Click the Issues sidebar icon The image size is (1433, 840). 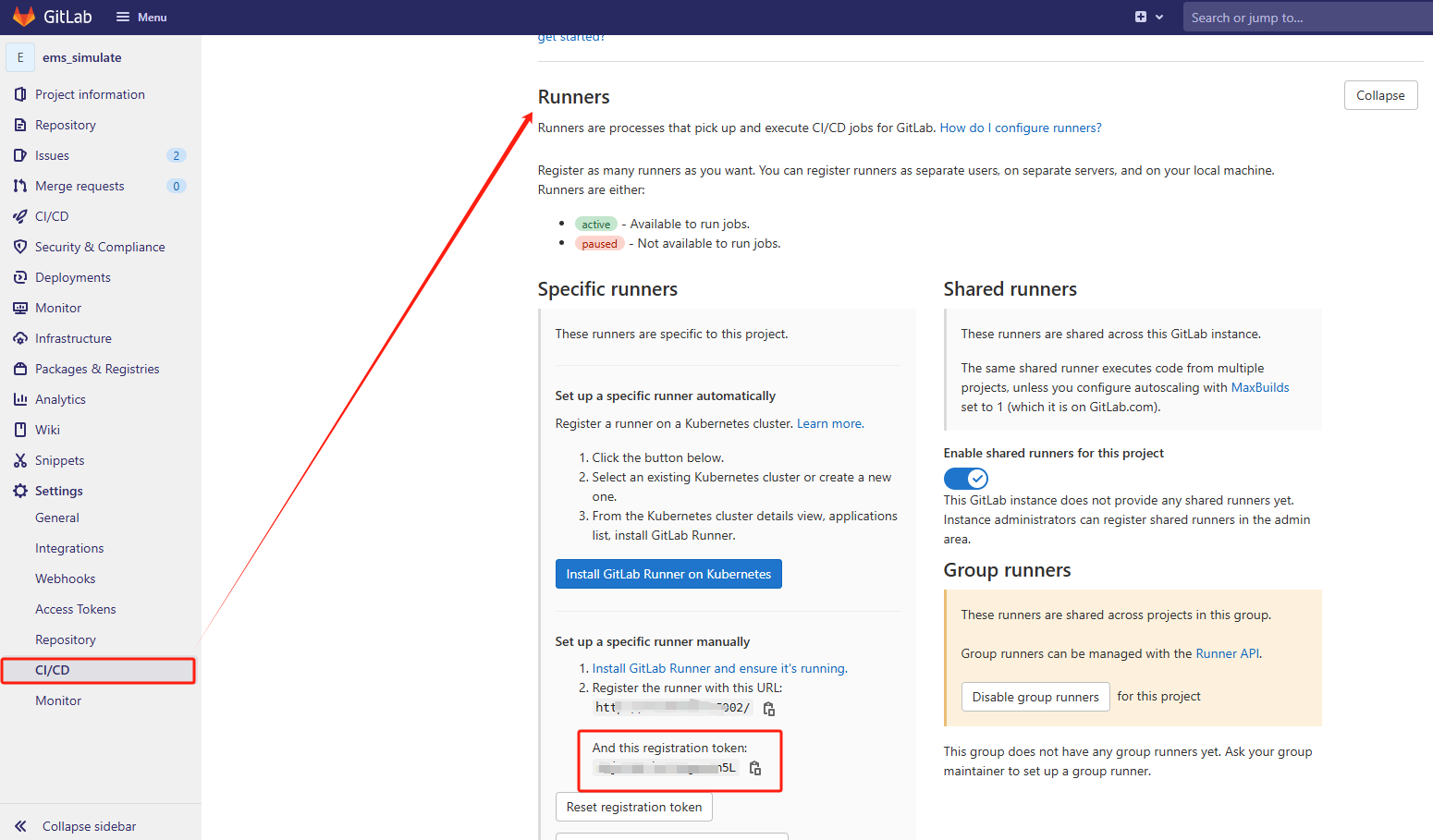pyautogui.click(x=20, y=155)
